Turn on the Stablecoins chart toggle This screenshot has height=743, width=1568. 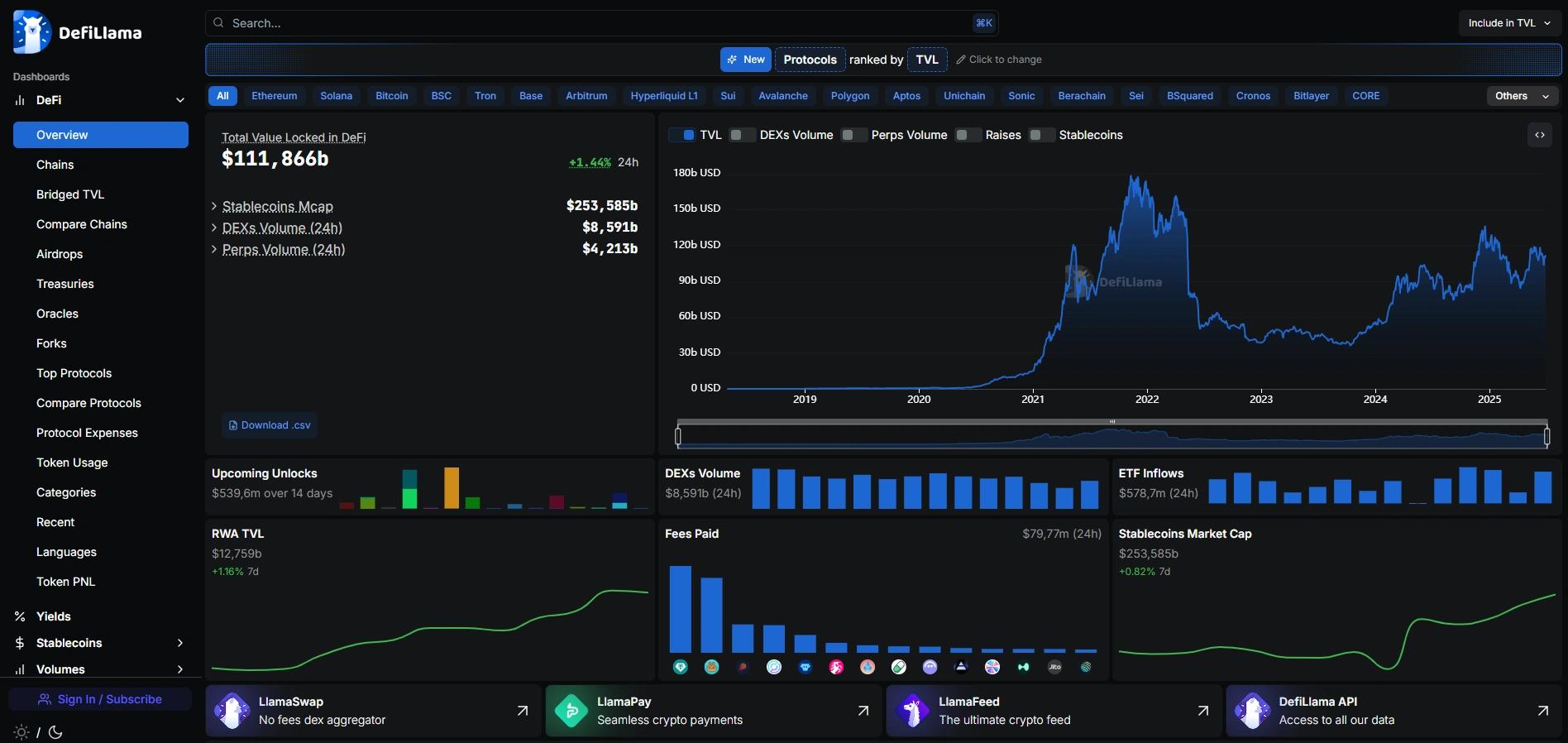pos(1041,135)
